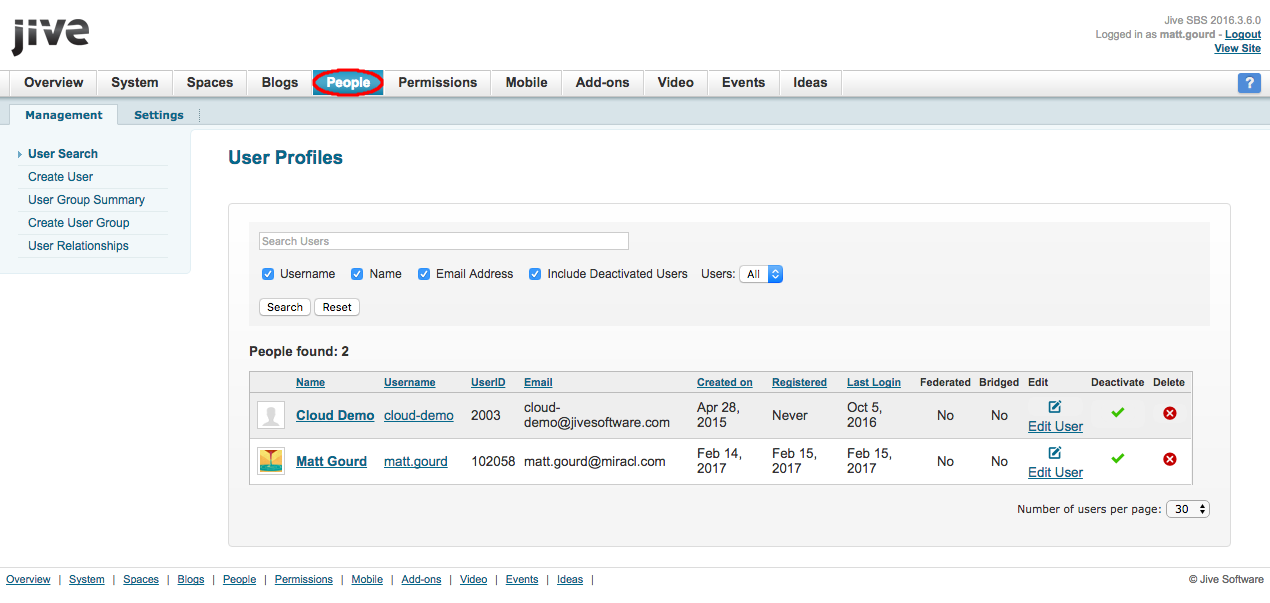Image resolution: width=1270 pixels, height=603 pixels.
Task: Click the Edit User link for Matt Gourd
Action: coord(1055,472)
